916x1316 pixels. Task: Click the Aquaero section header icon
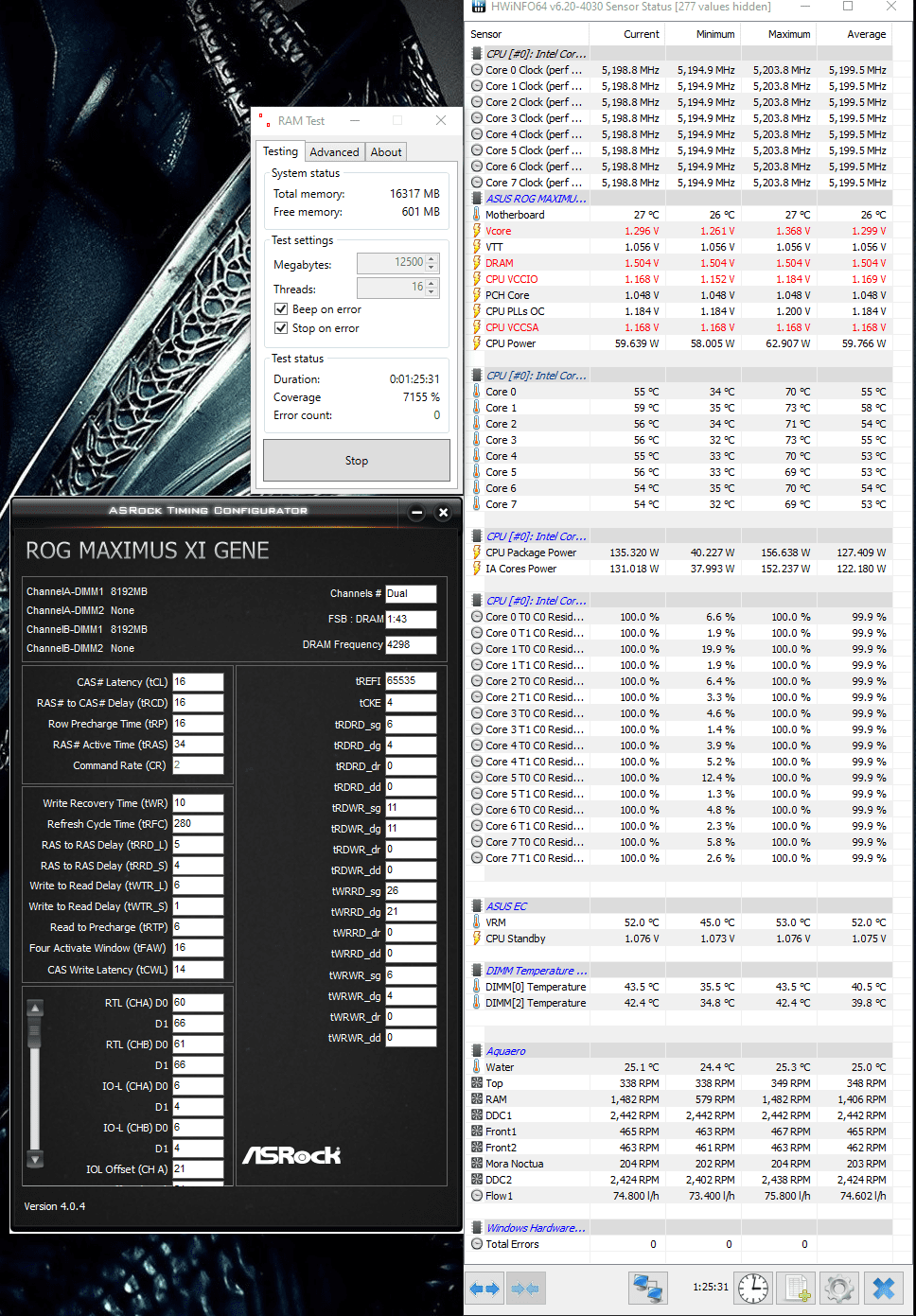478,1051
